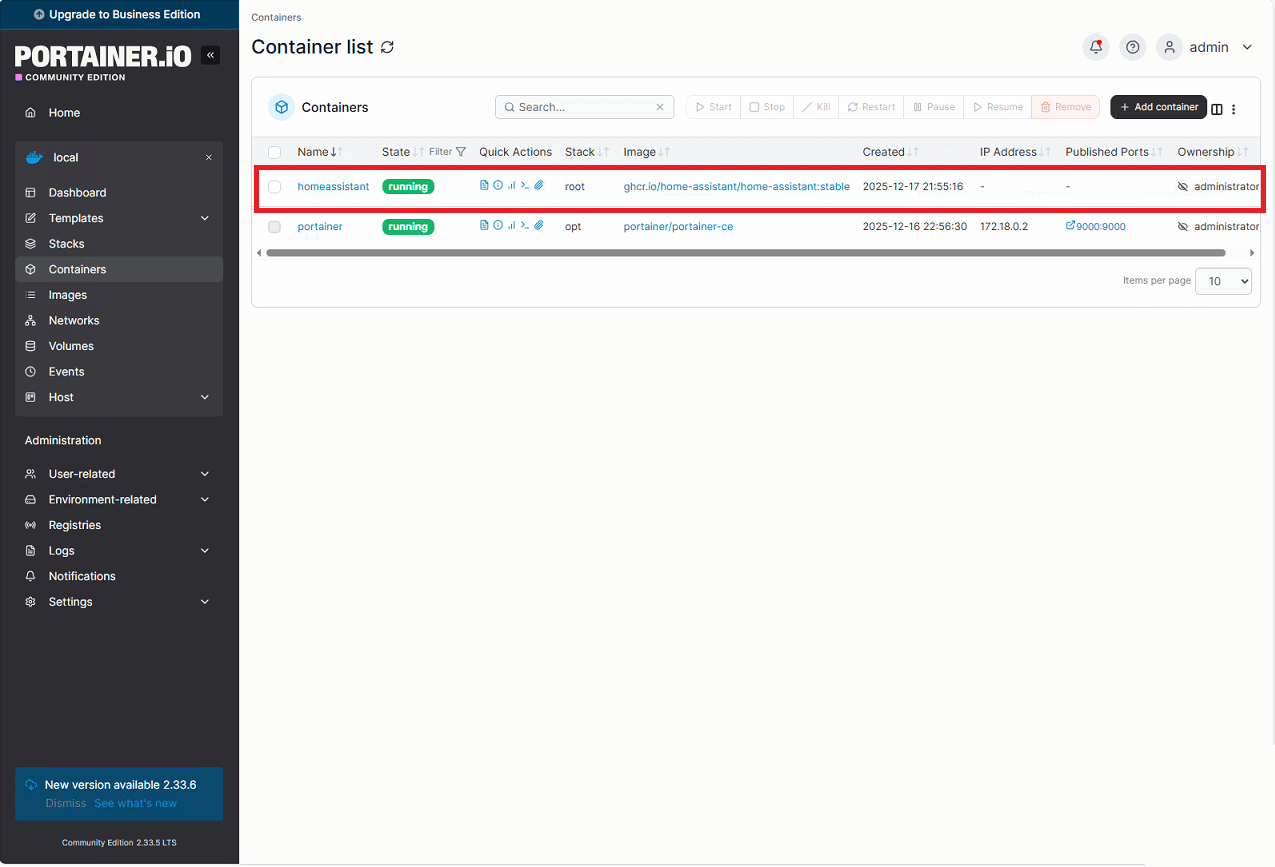Collapse the sidebar using the double-chevron icon
The height and width of the screenshot is (867, 1275).
click(x=210, y=56)
